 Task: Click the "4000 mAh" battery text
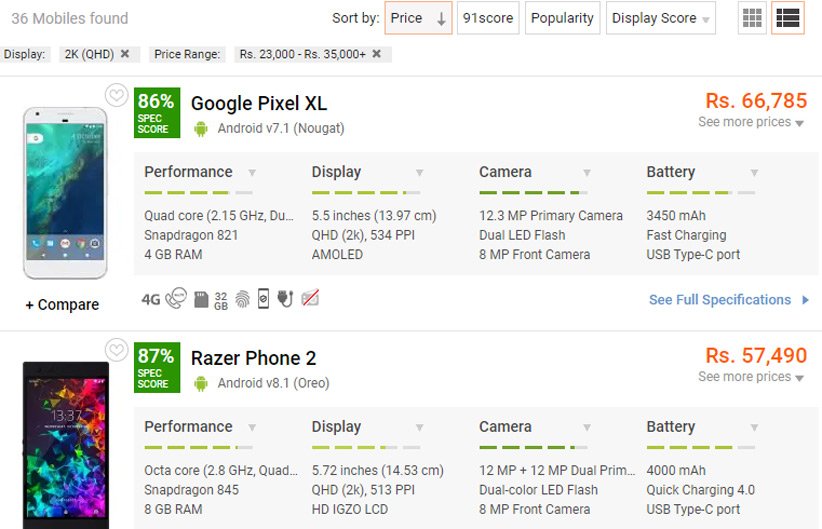[x=676, y=471]
